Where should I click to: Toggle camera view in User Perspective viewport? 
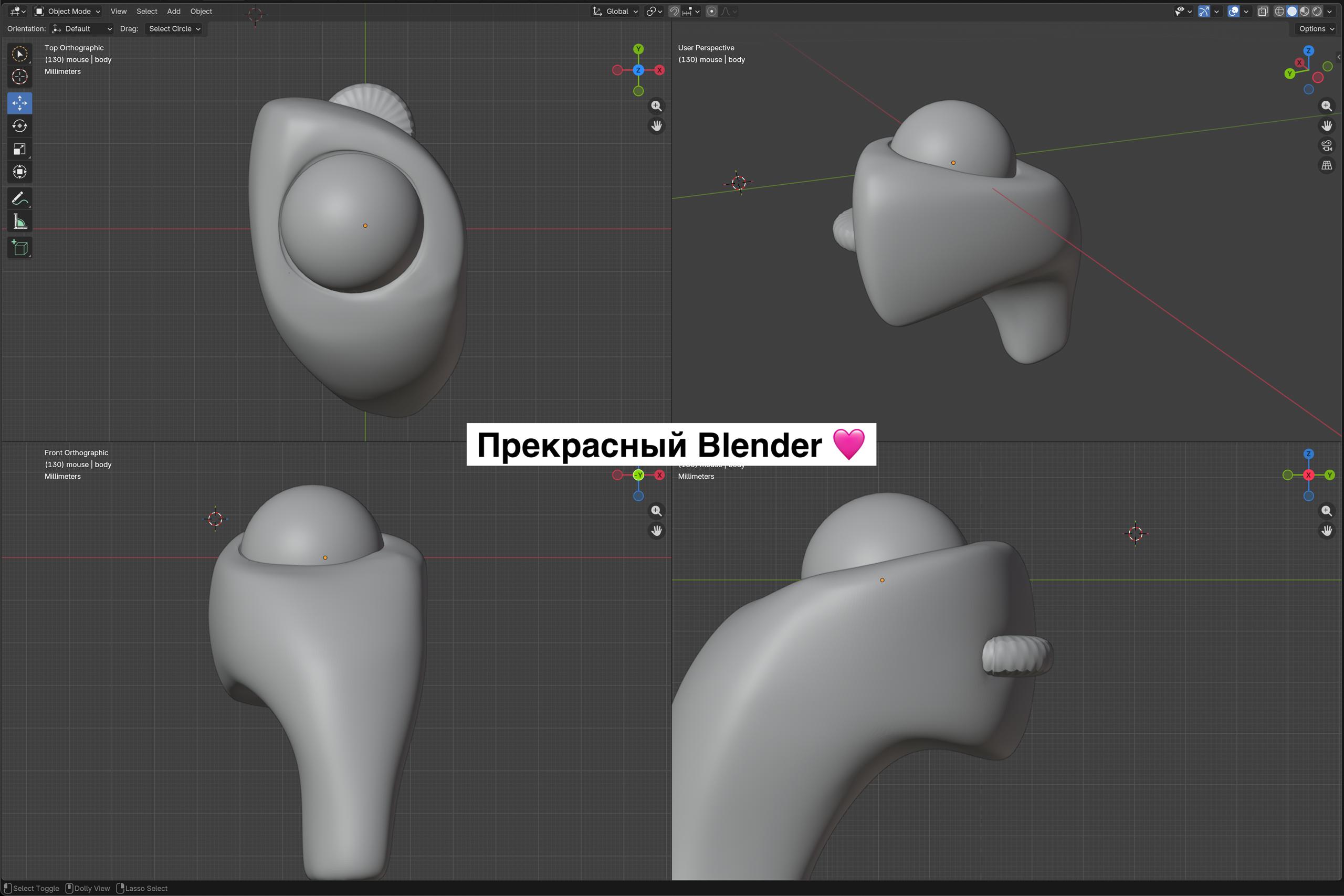point(1326,146)
